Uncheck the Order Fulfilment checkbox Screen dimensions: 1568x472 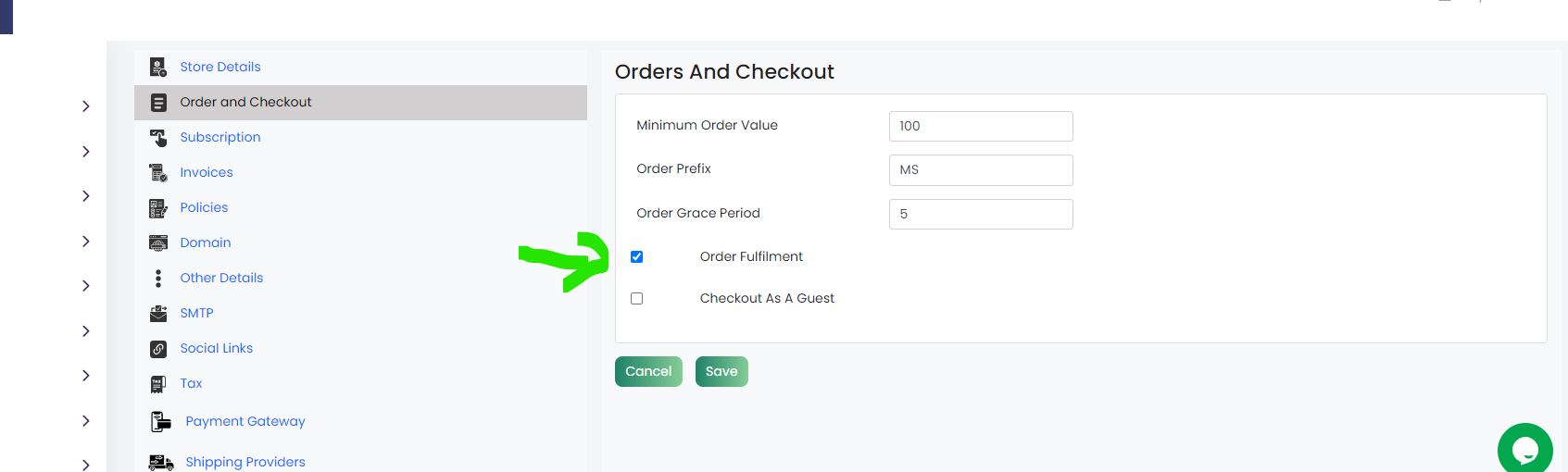click(x=636, y=256)
